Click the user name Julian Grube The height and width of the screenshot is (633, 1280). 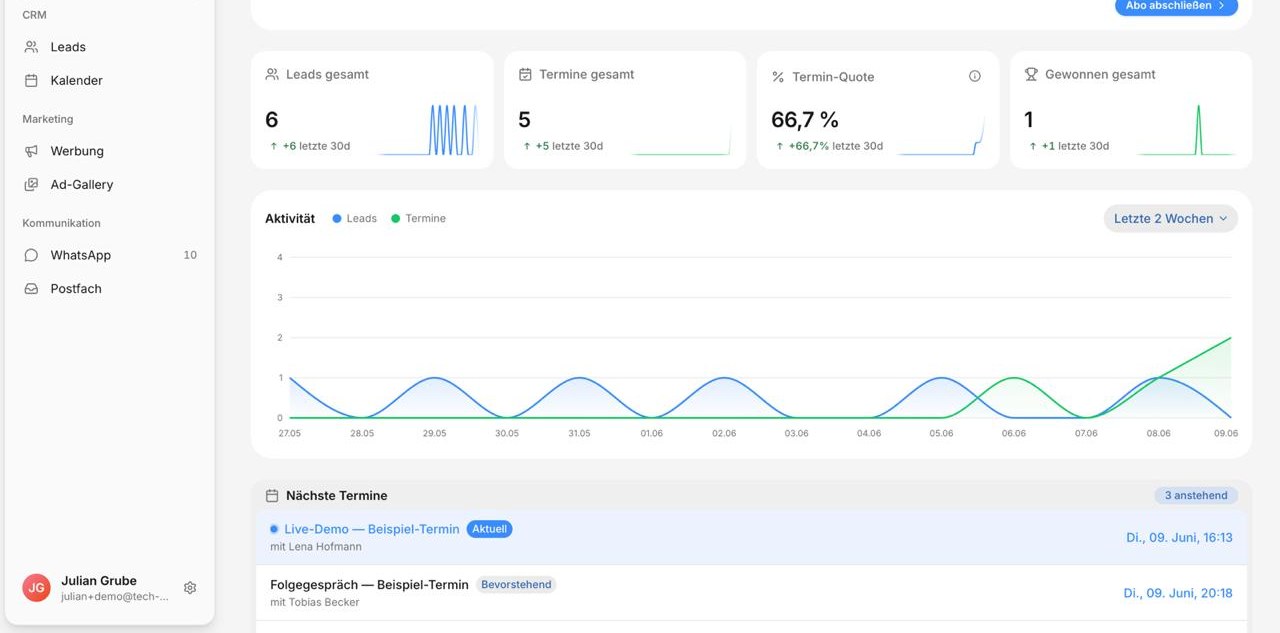[x=99, y=580]
